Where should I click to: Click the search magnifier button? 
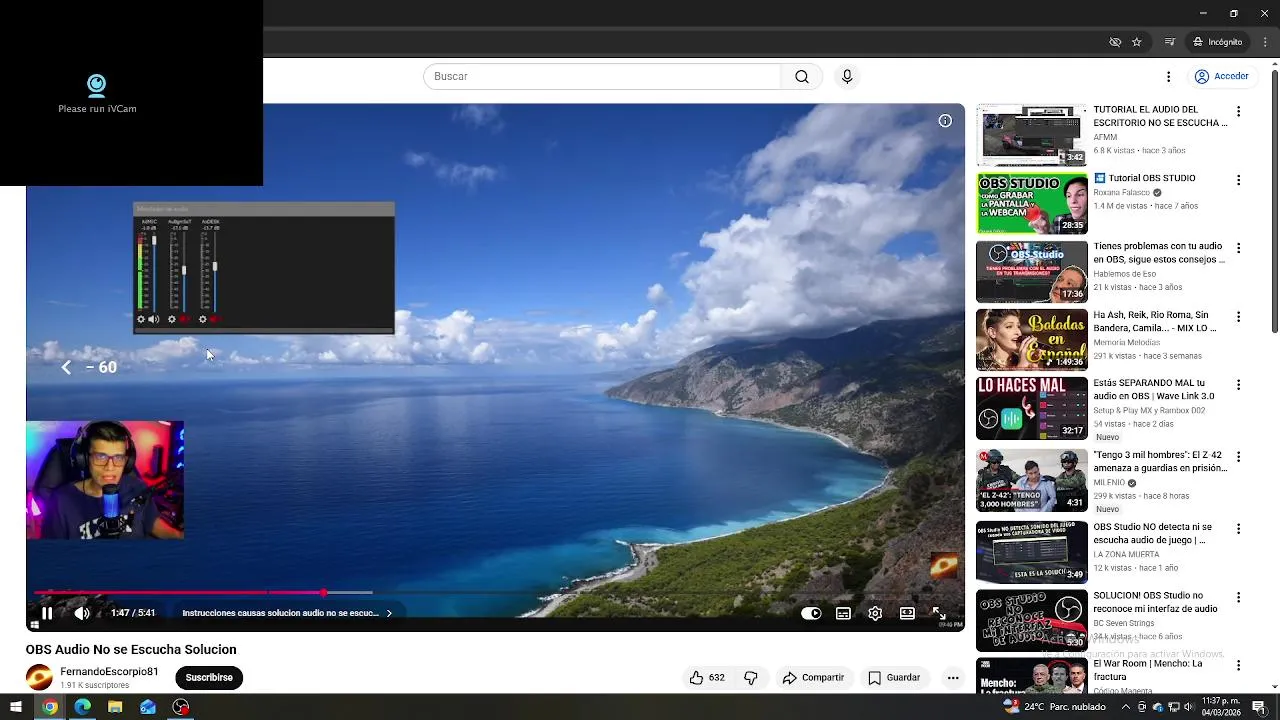802,77
